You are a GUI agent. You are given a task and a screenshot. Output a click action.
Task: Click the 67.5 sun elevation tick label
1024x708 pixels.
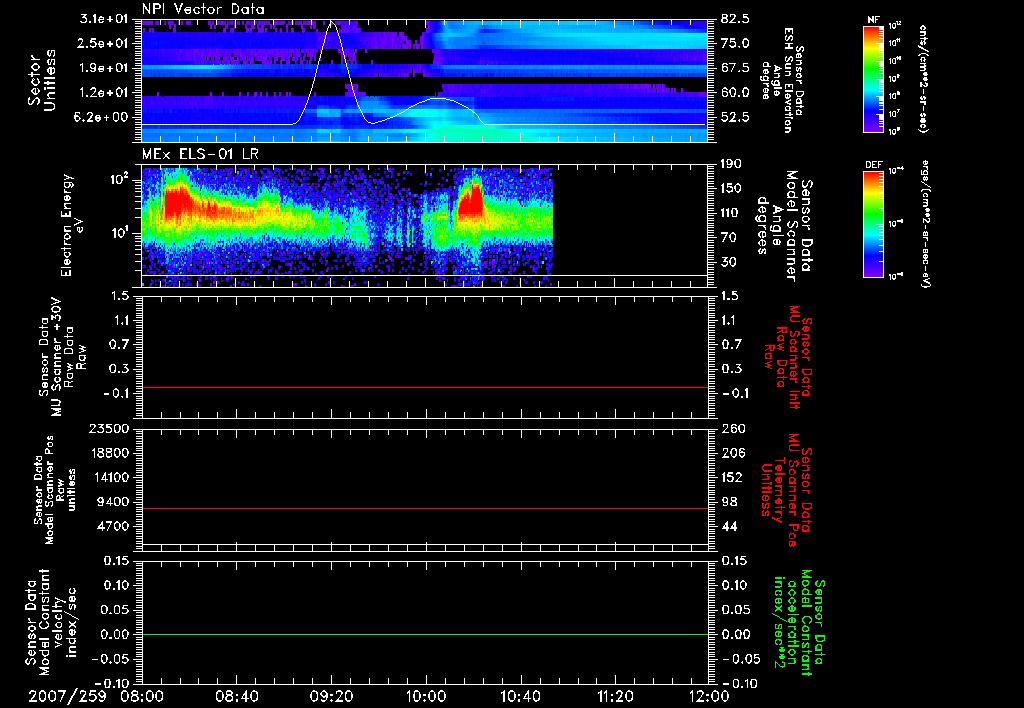tap(735, 68)
